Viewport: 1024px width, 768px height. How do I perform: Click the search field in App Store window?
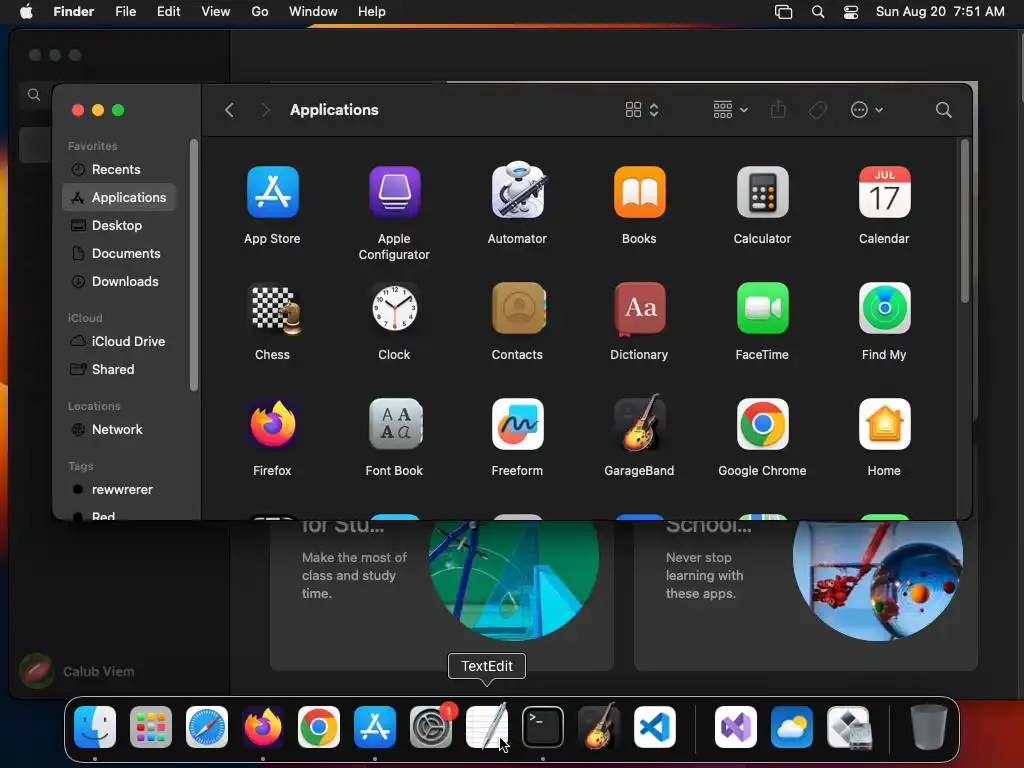coord(36,95)
